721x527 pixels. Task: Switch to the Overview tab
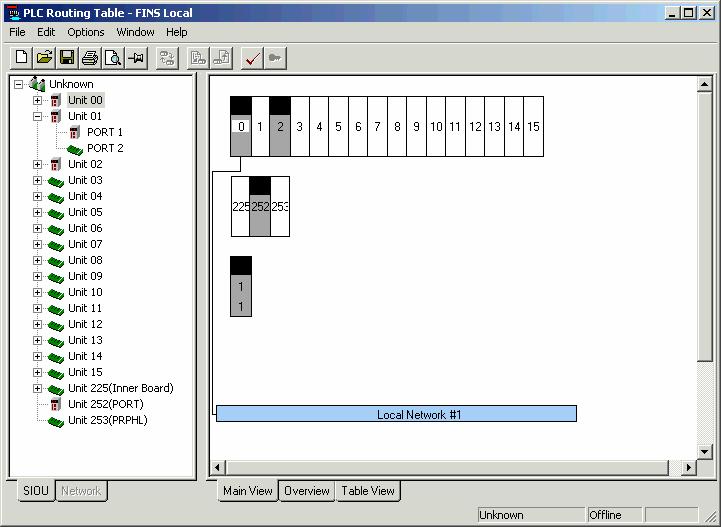click(x=307, y=491)
